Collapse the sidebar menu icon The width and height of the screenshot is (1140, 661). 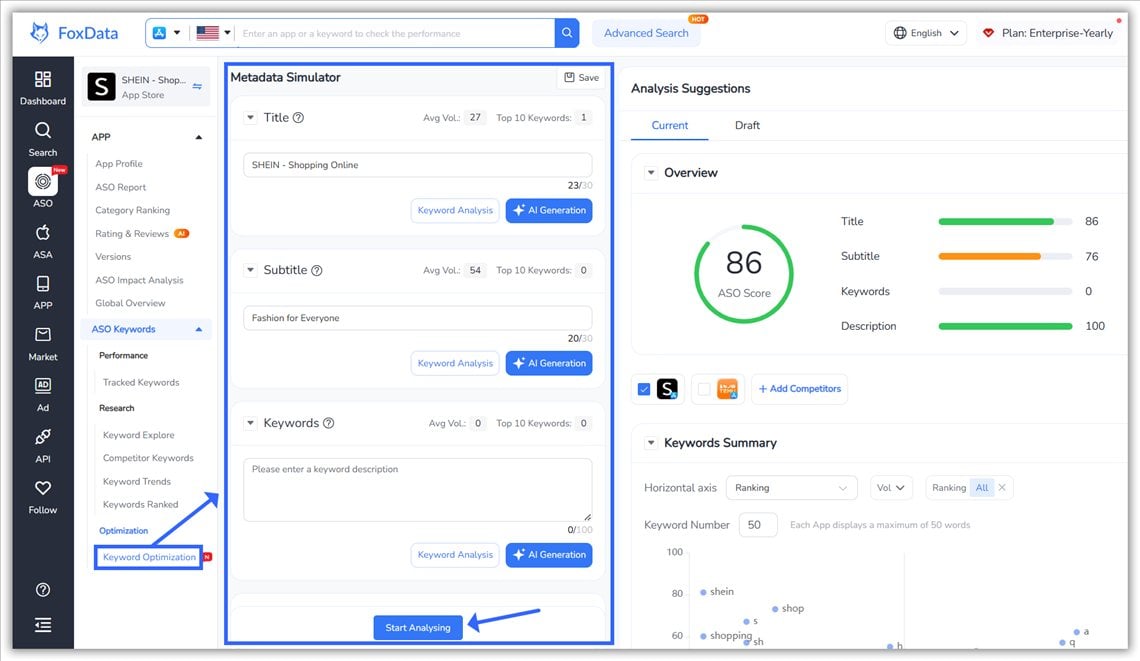click(43, 625)
